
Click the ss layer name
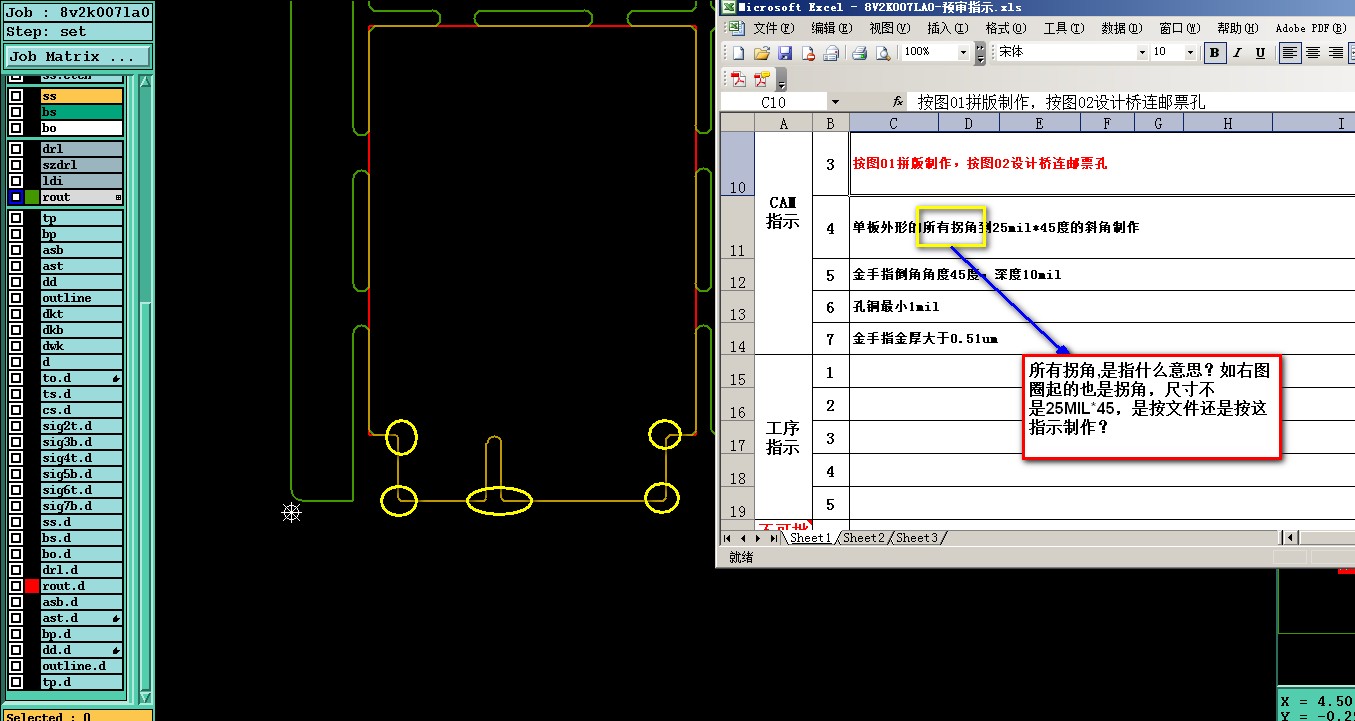click(x=81, y=96)
